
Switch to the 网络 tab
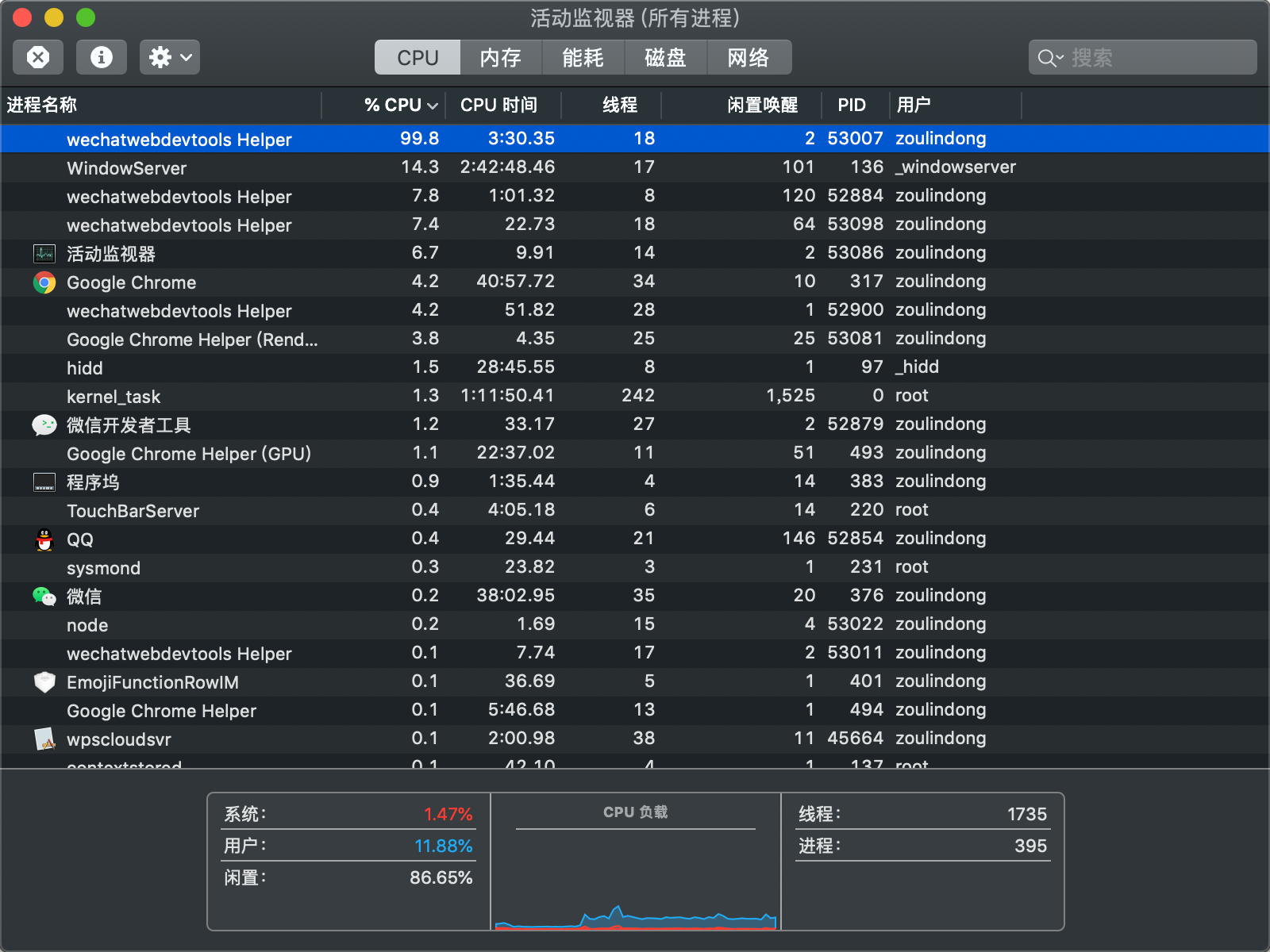(x=749, y=57)
